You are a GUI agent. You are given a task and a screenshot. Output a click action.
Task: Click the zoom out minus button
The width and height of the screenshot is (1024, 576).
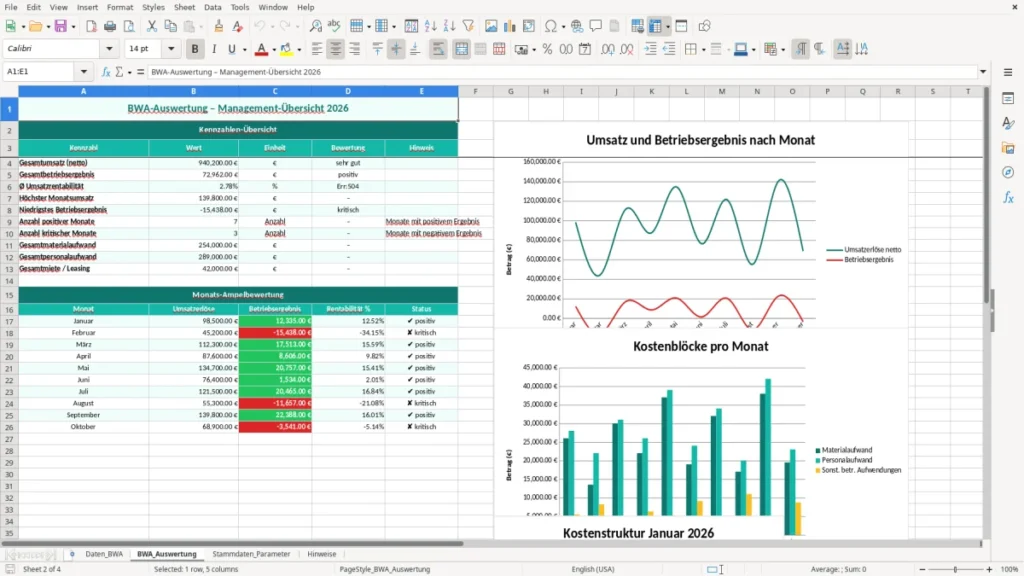click(x=922, y=569)
